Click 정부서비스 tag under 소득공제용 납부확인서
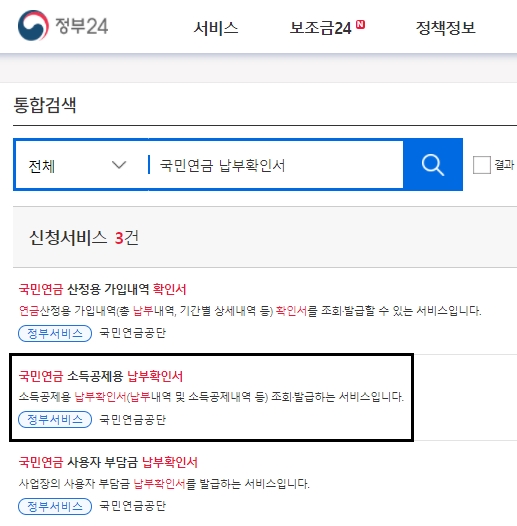Image resolution: width=517 pixels, height=526 pixels. 55,419
